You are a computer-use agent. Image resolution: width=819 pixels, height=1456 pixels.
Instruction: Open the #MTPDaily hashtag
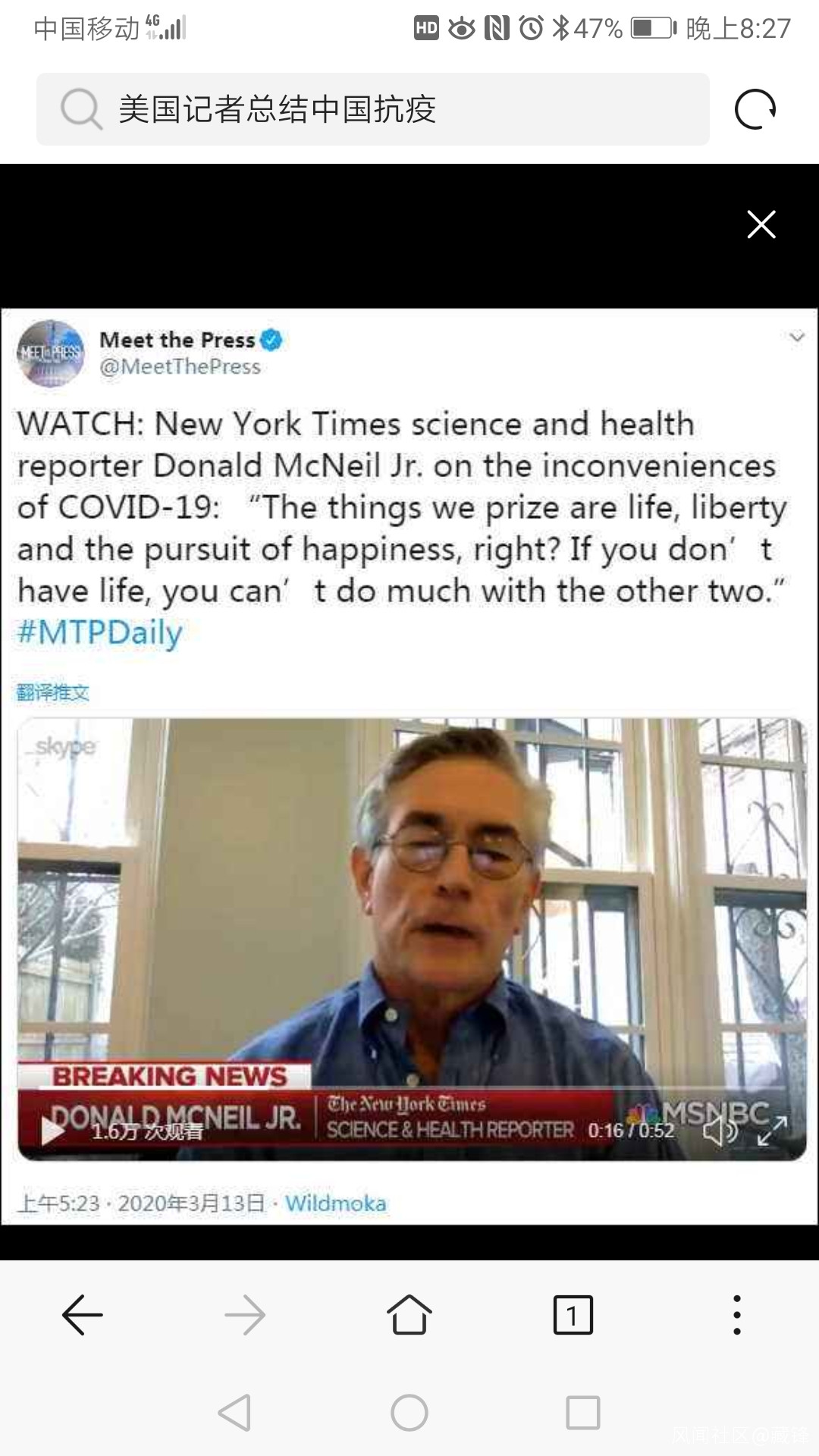[99, 632]
